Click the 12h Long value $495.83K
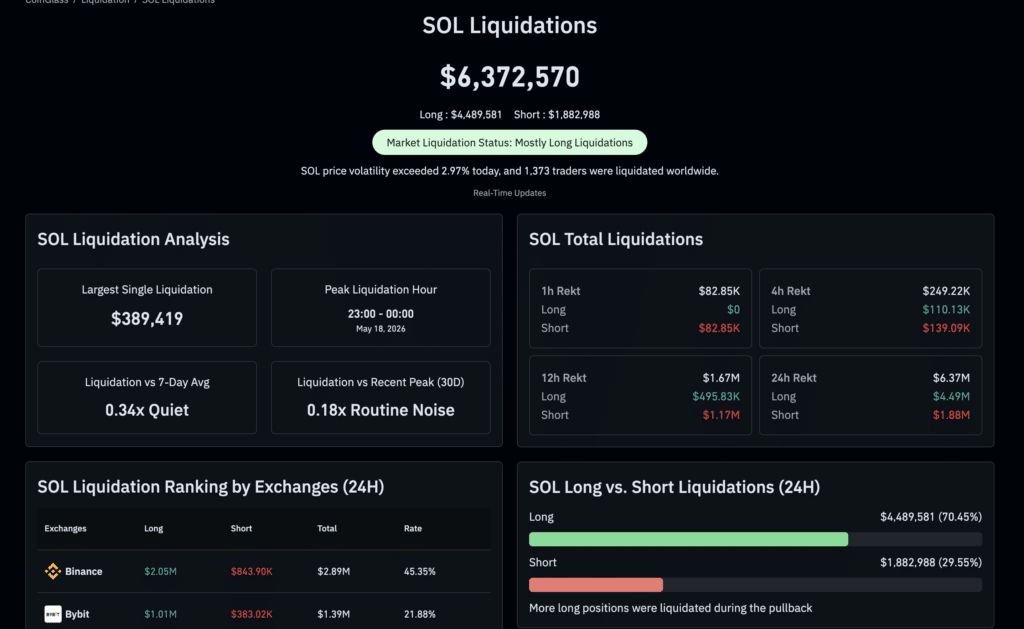 (716, 396)
